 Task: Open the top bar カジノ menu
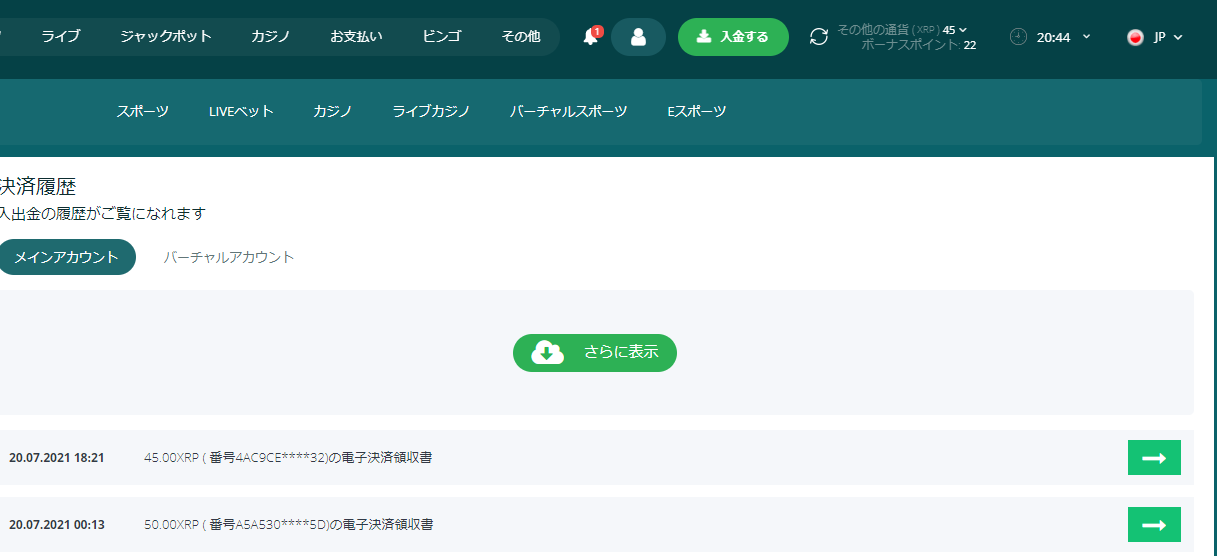(271, 36)
